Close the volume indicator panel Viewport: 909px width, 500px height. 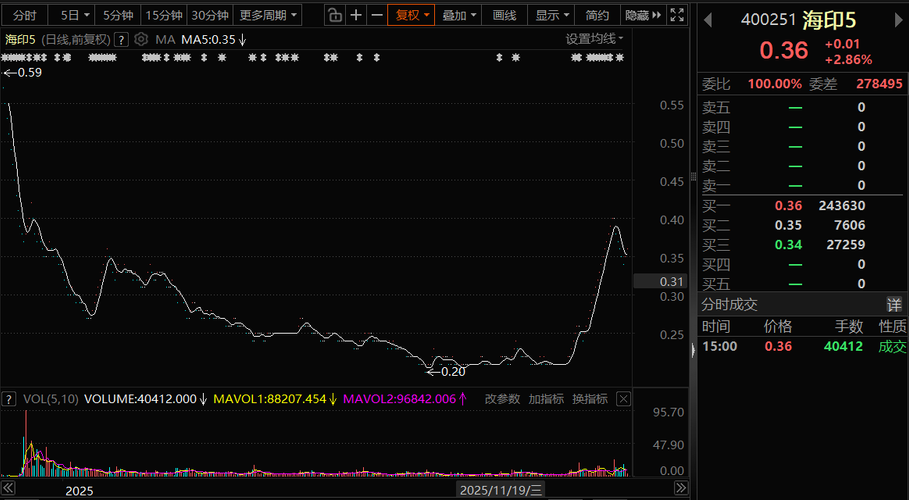coord(623,398)
